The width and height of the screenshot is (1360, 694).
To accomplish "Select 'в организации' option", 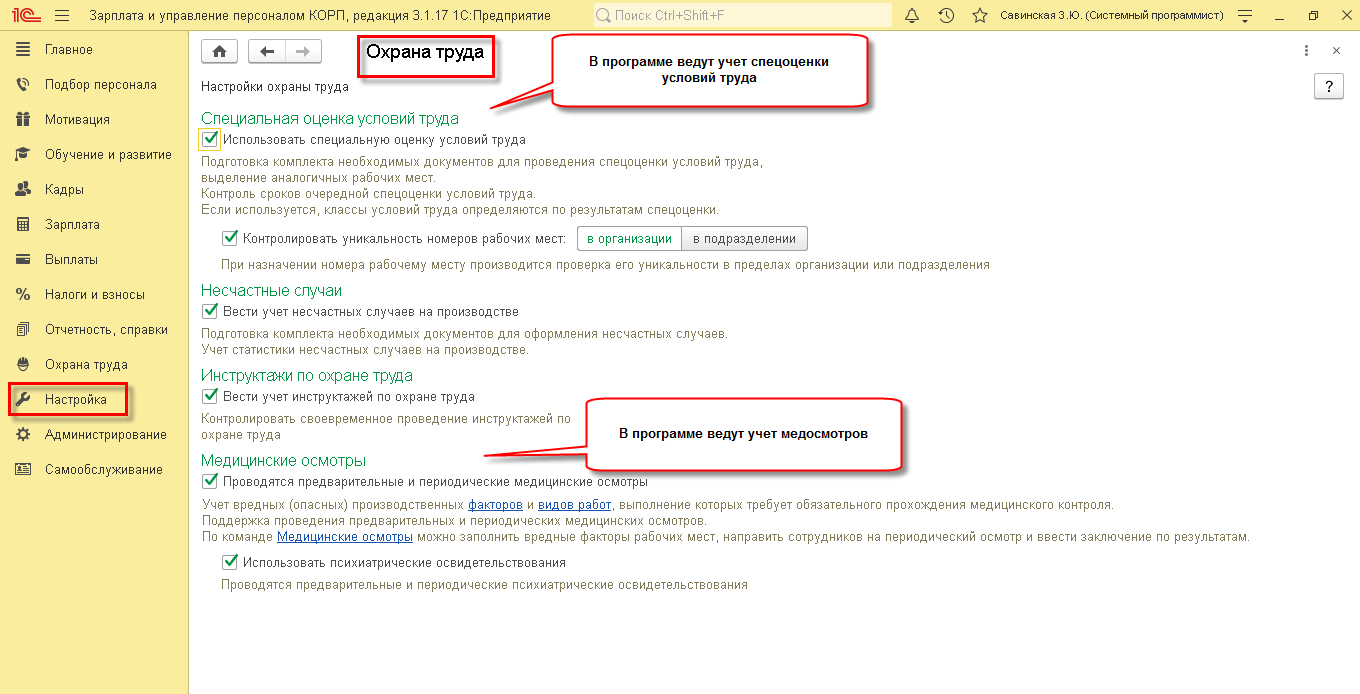I will (x=629, y=239).
